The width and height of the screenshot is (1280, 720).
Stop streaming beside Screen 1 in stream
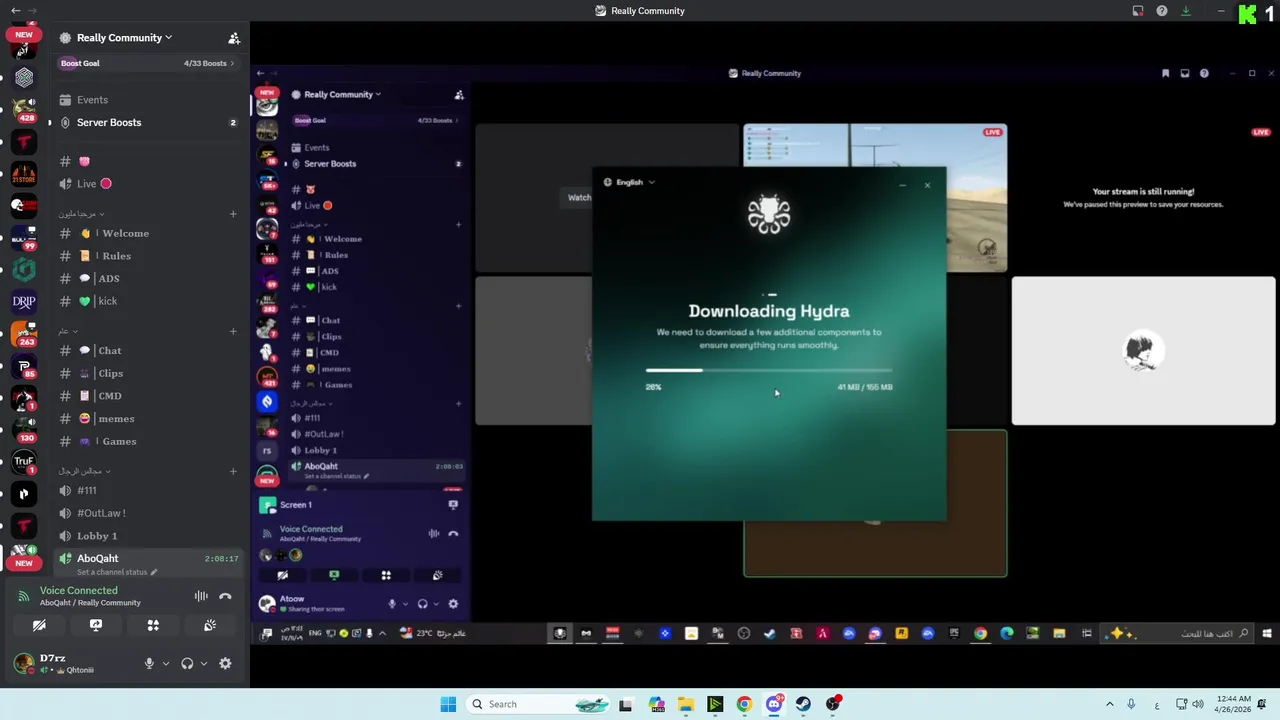(x=453, y=505)
